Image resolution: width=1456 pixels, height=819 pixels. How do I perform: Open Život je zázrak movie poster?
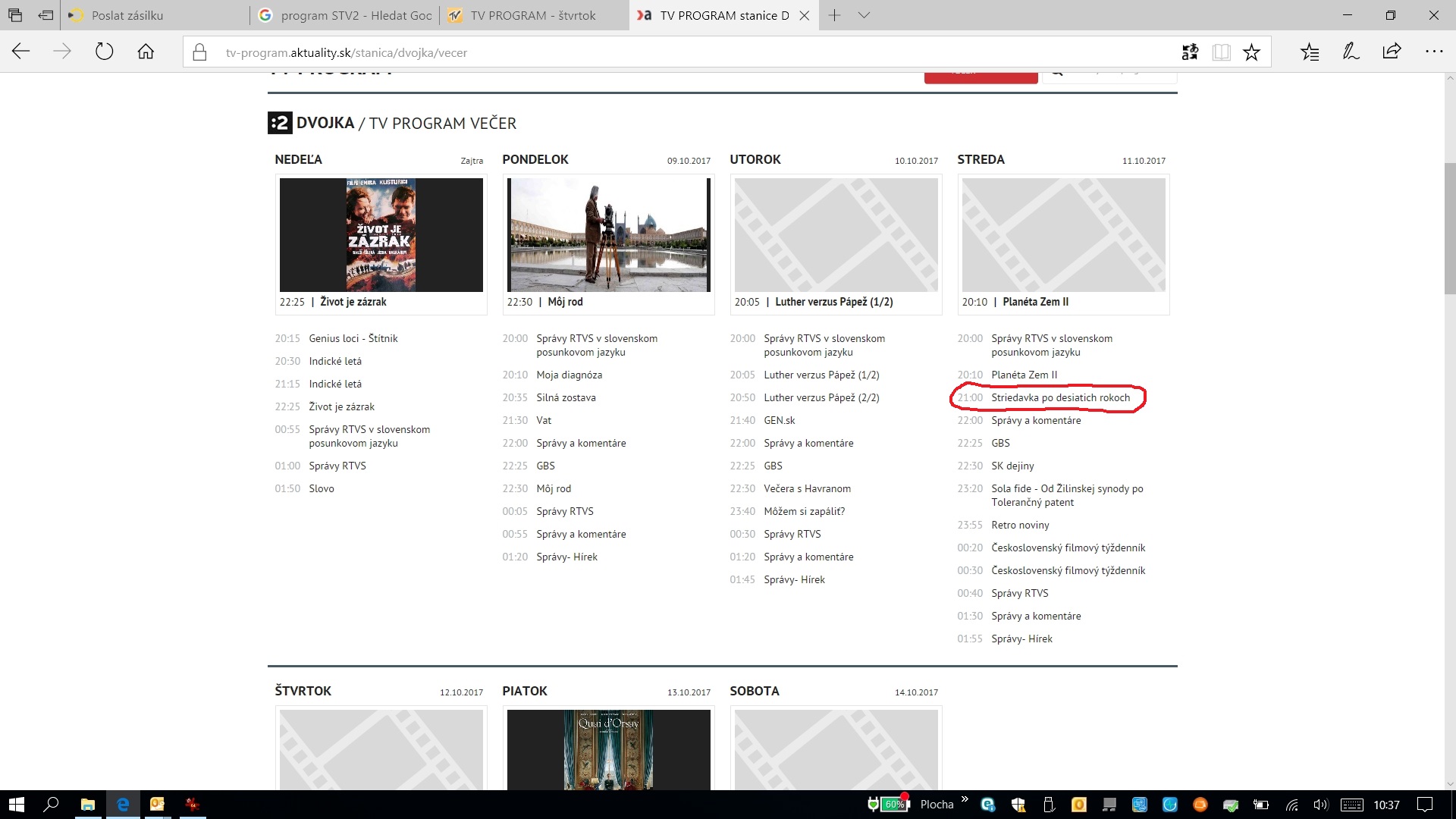coord(381,234)
